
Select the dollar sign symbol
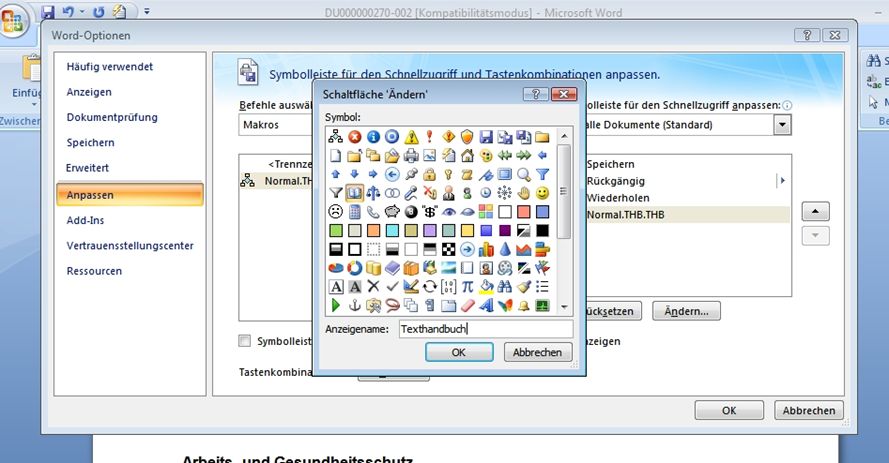tap(430, 212)
